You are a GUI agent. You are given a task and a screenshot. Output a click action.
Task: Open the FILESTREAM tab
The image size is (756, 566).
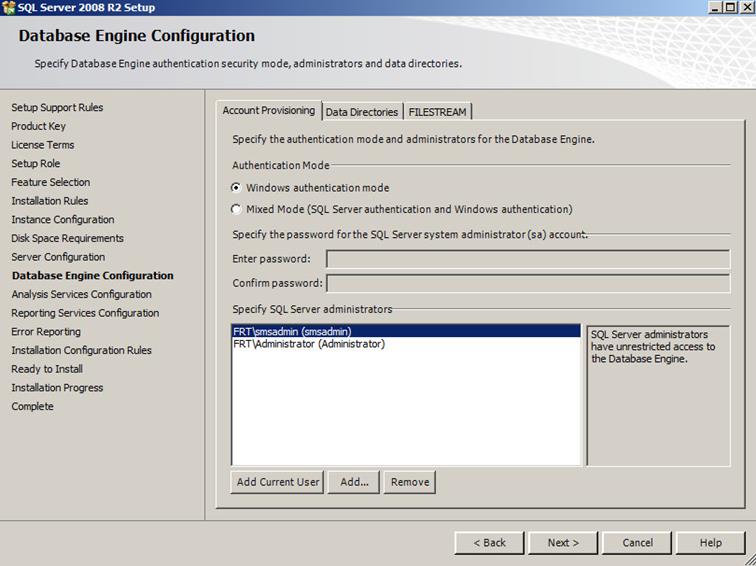pyautogui.click(x=437, y=112)
